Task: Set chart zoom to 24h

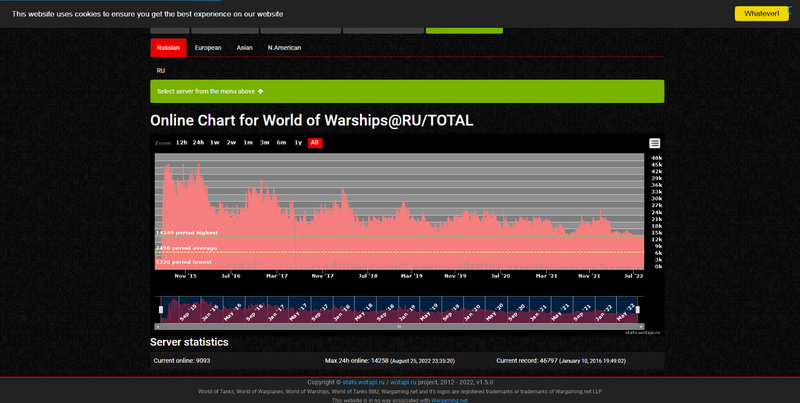Action: [198, 143]
